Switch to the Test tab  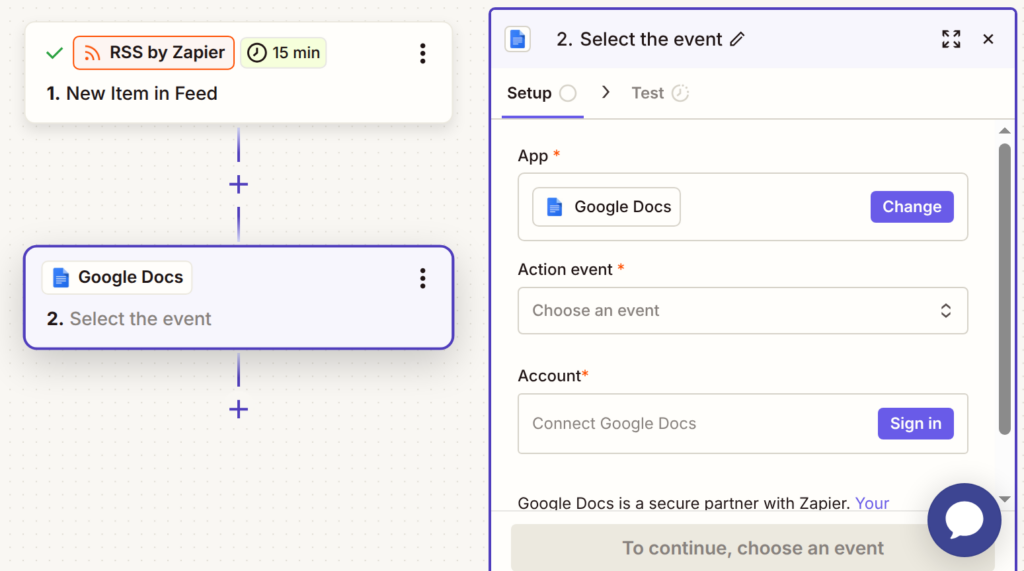(x=660, y=93)
